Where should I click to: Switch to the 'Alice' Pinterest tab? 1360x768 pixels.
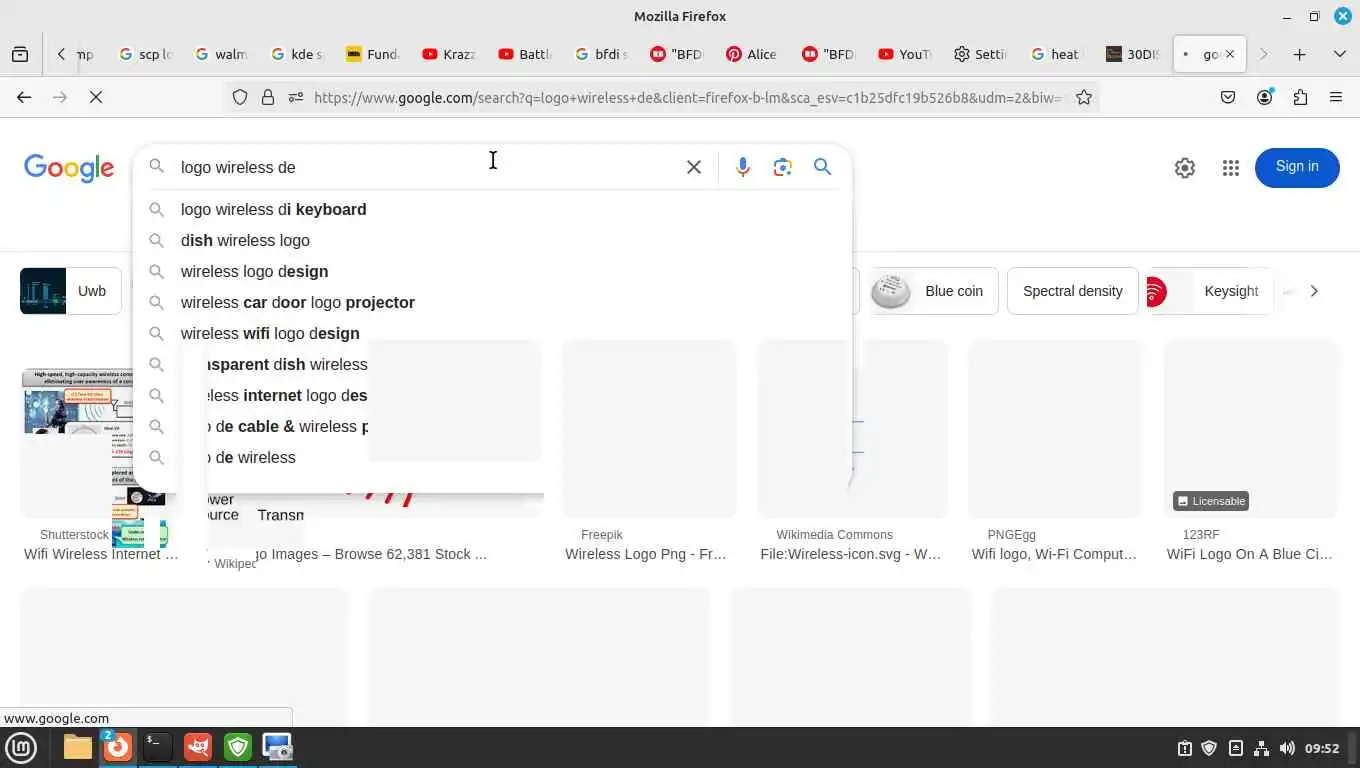(753, 55)
